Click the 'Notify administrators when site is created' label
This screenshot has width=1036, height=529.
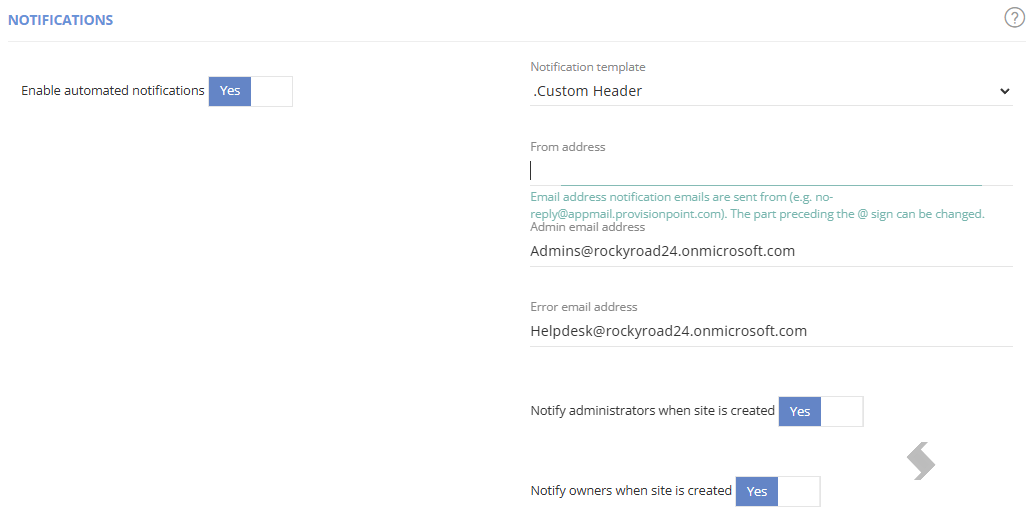(652, 411)
